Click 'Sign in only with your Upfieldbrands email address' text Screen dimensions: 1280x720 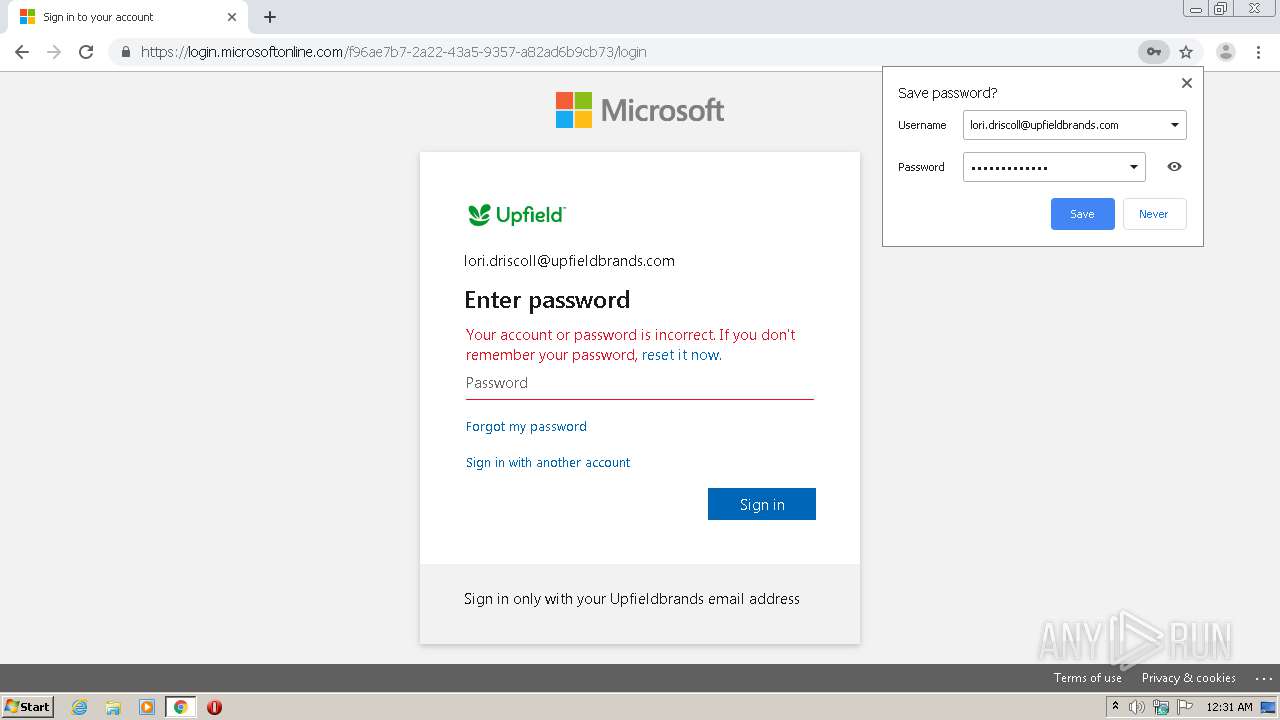pyautogui.click(x=632, y=599)
